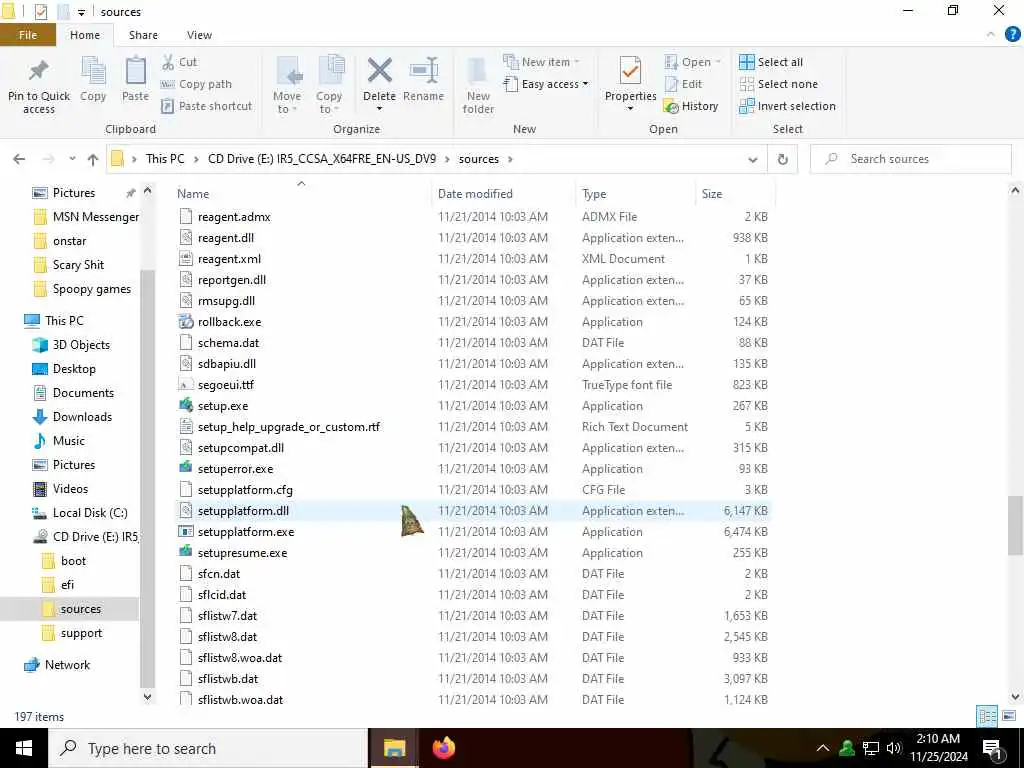Screen dimensions: 1024x768
Task: Switch to the Home tab
Action: (85, 35)
